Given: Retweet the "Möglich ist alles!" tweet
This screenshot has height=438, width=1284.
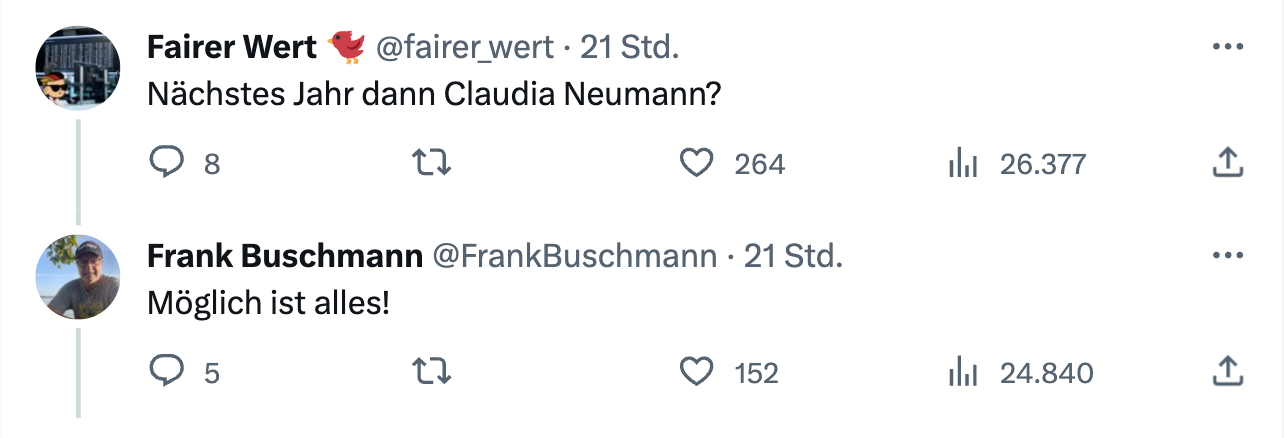Looking at the screenshot, I should pyautogui.click(x=433, y=373).
